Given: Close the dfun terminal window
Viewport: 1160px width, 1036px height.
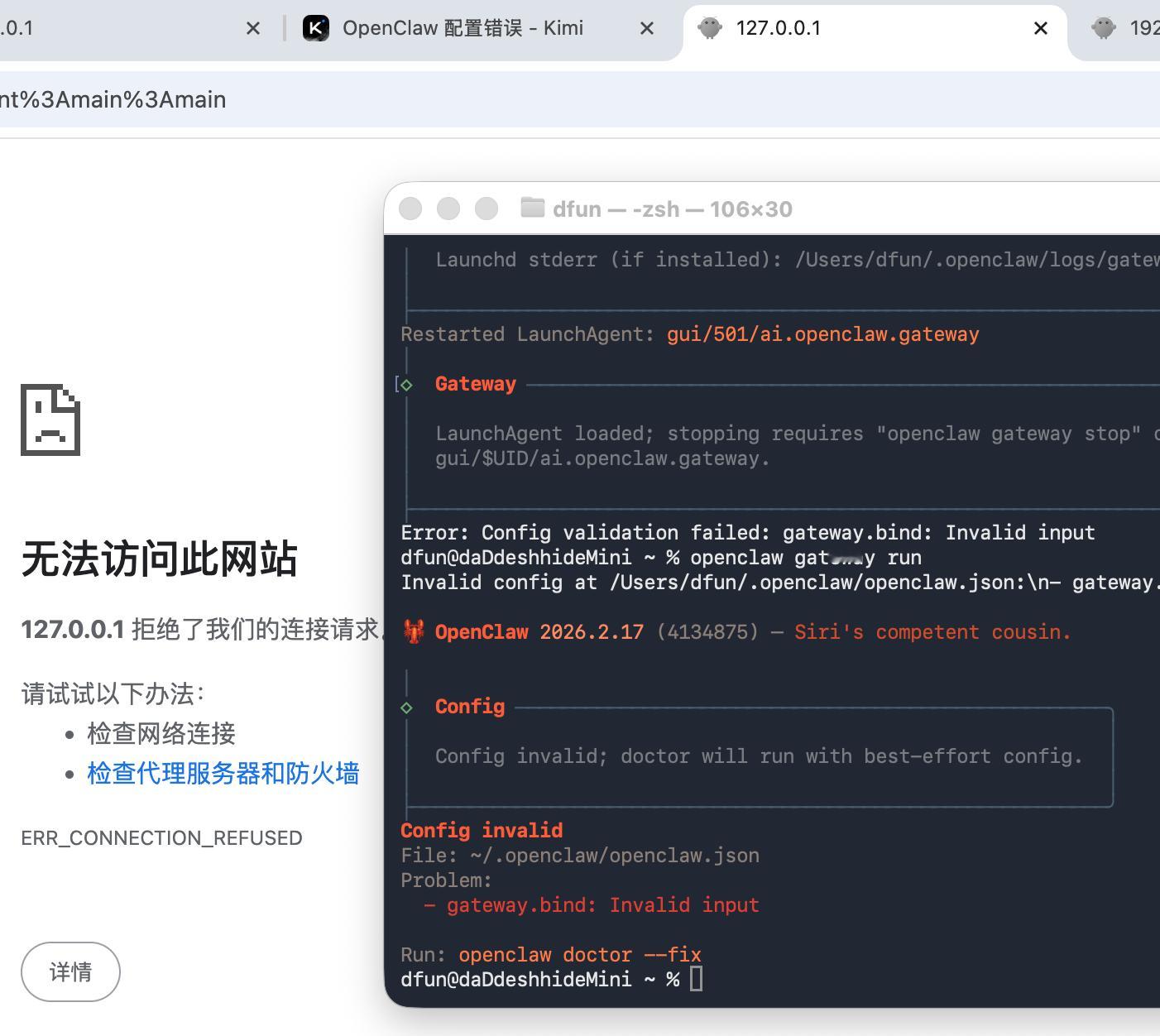Looking at the screenshot, I should tap(410, 209).
